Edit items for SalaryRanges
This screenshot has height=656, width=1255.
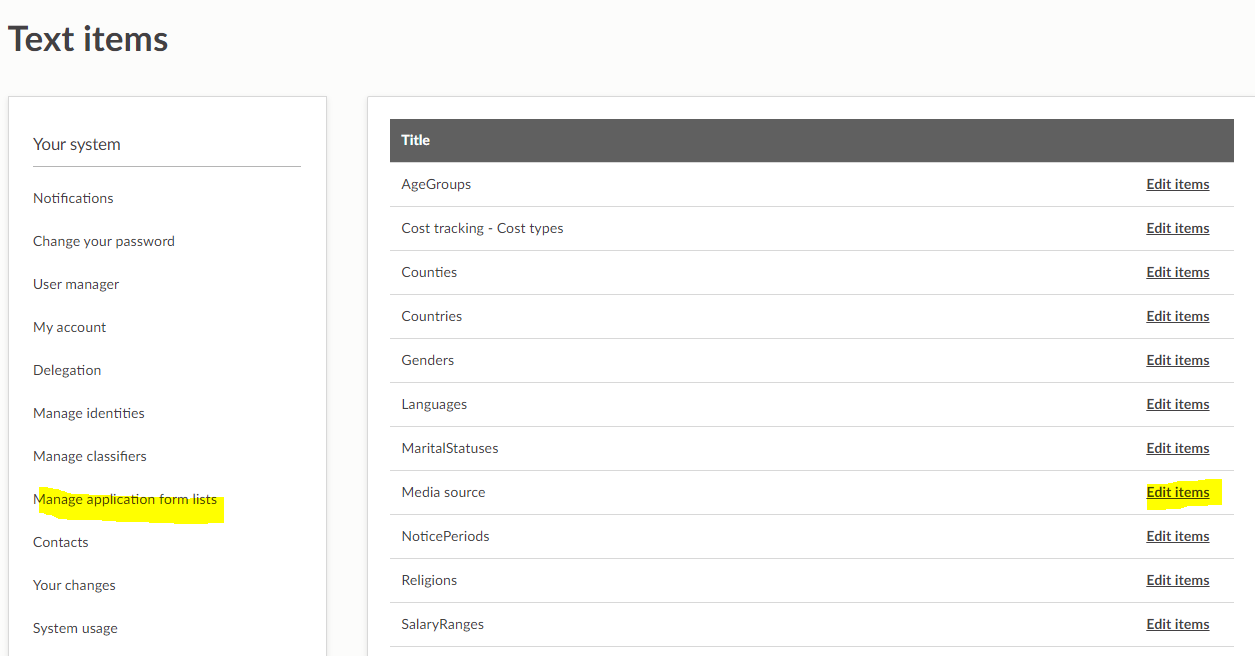(x=1177, y=624)
